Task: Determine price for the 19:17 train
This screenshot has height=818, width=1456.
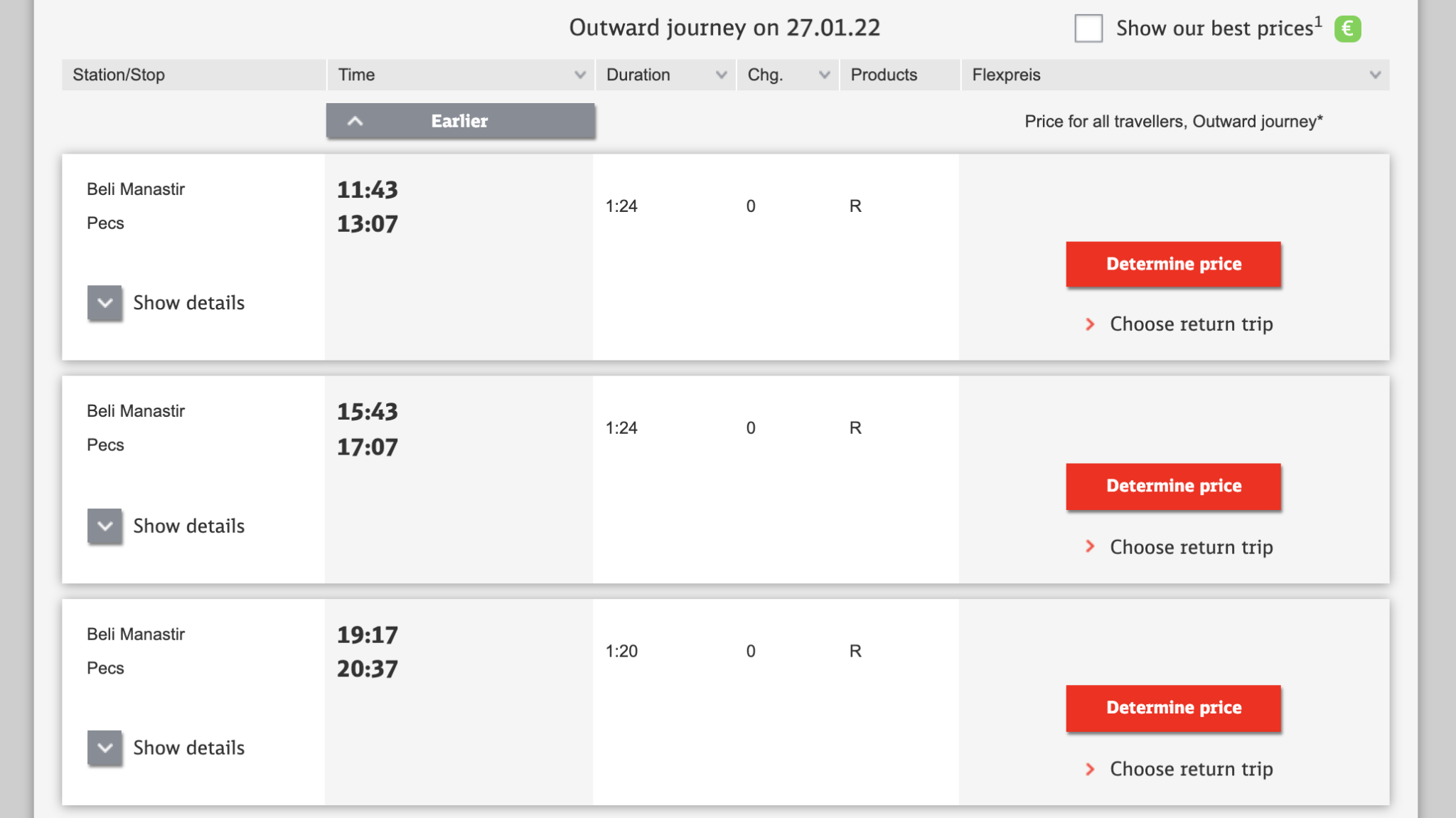Action: tap(1173, 708)
